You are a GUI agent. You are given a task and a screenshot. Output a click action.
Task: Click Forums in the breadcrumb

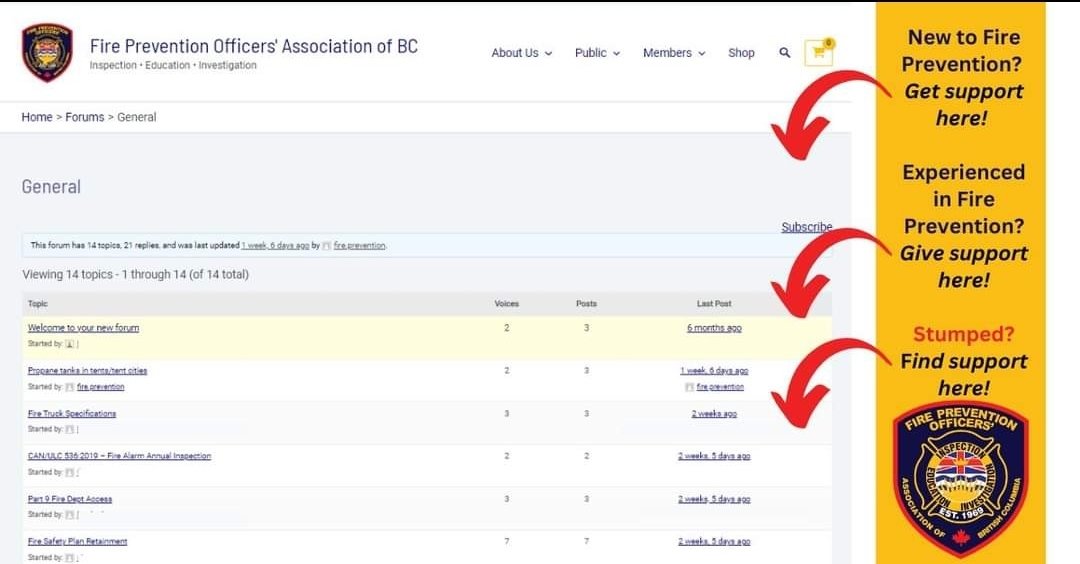point(85,117)
